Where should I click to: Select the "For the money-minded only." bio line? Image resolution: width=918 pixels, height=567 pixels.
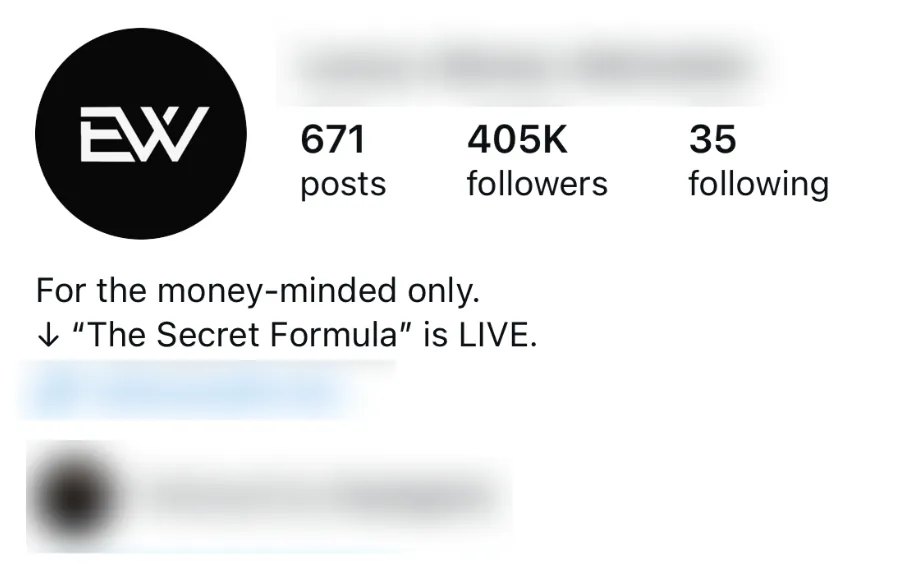[258, 291]
